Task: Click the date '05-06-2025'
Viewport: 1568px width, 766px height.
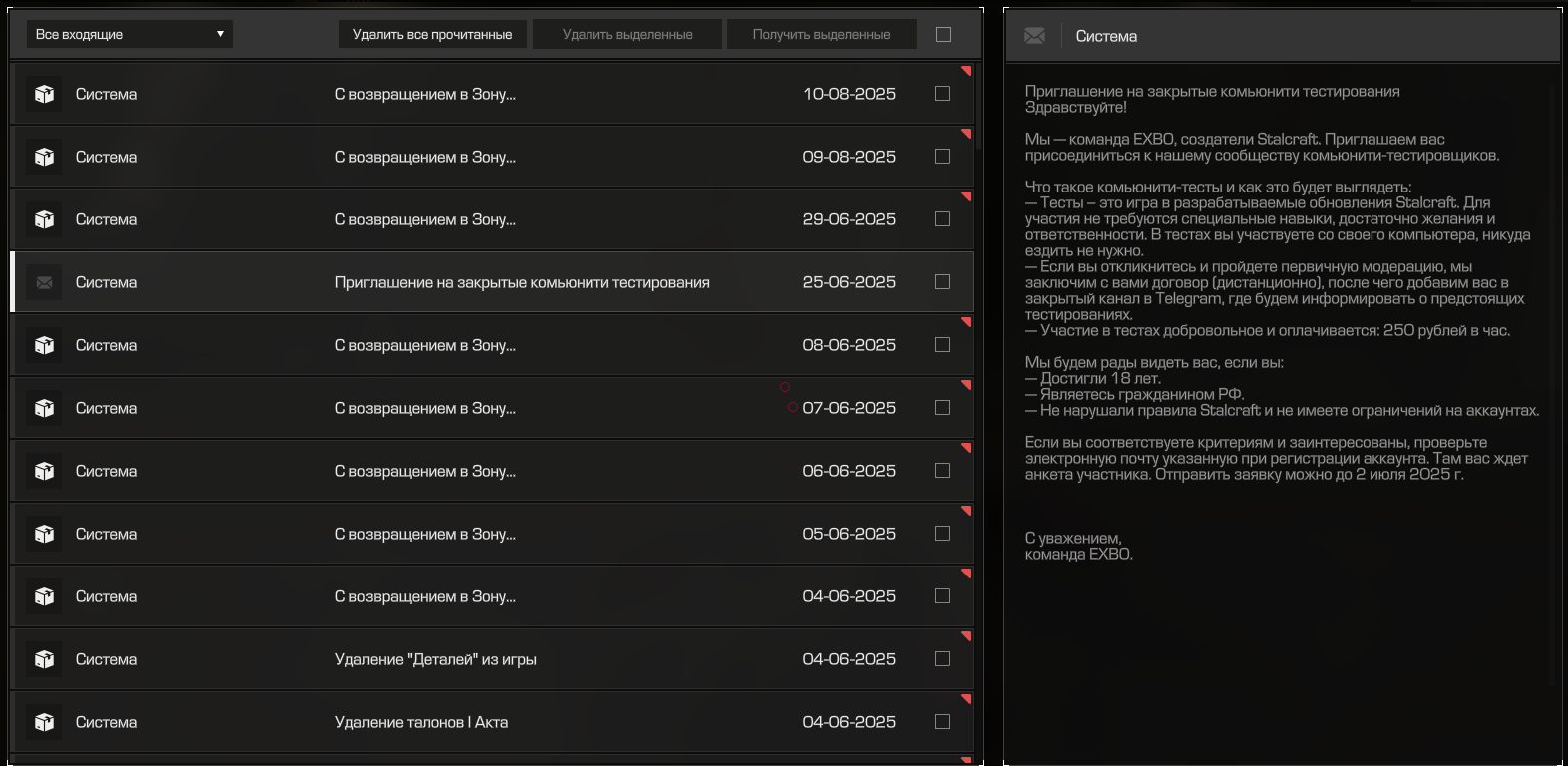Action: pyautogui.click(x=849, y=534)
